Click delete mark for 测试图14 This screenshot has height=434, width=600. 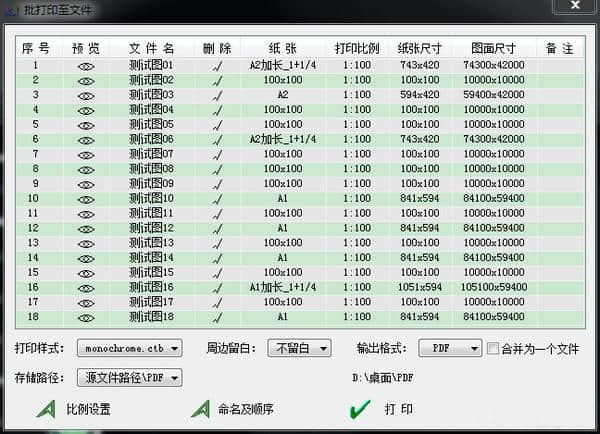click(217, 259)
